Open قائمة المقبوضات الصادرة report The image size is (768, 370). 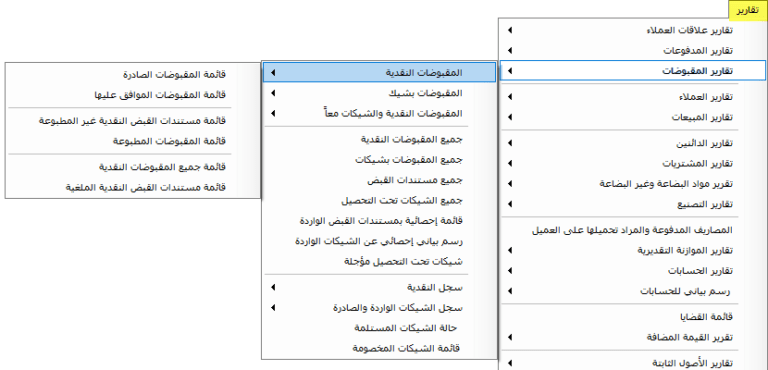point(133,74)
